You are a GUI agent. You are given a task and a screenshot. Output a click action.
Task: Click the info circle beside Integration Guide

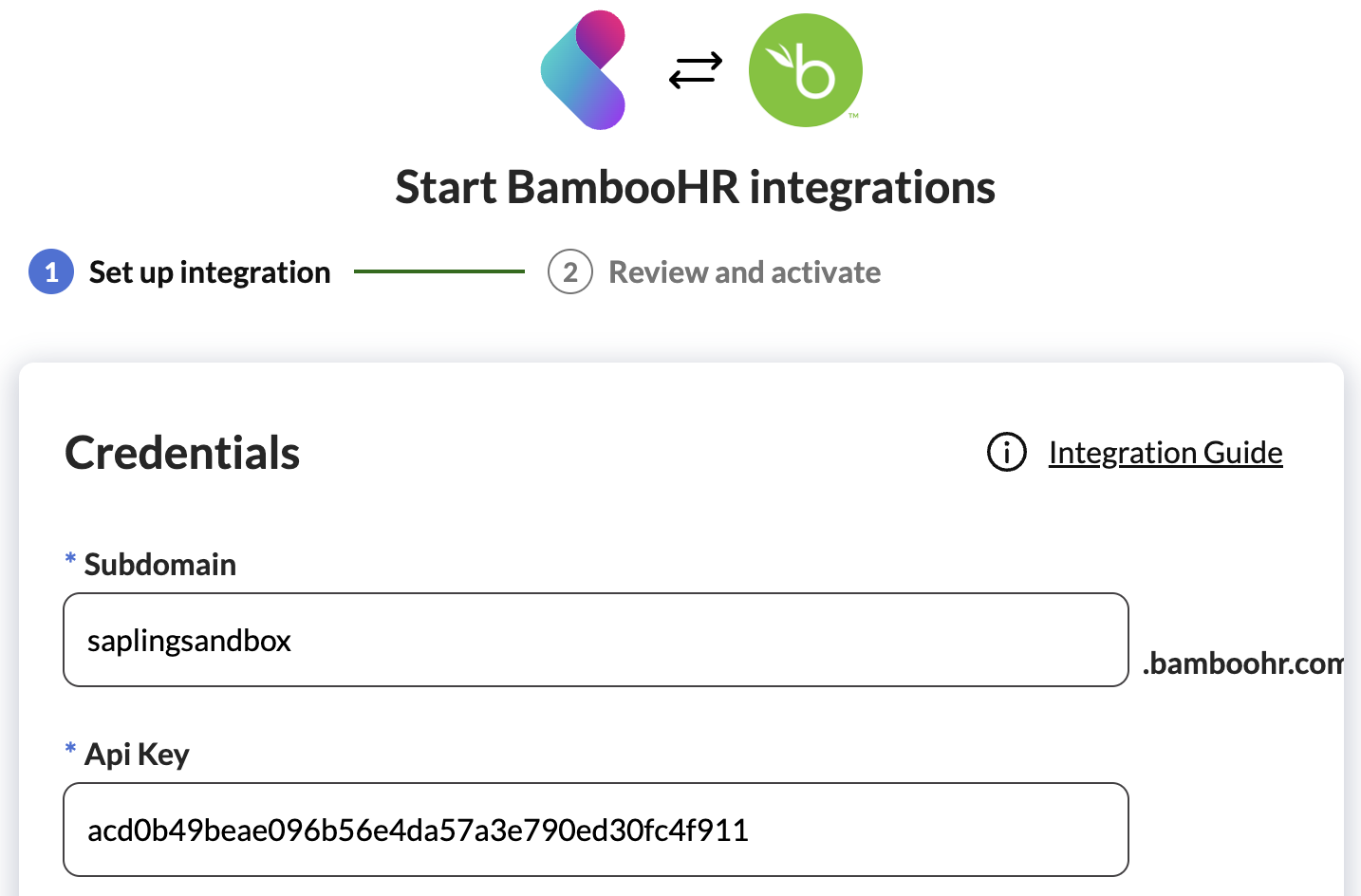tap(1006, 453)
